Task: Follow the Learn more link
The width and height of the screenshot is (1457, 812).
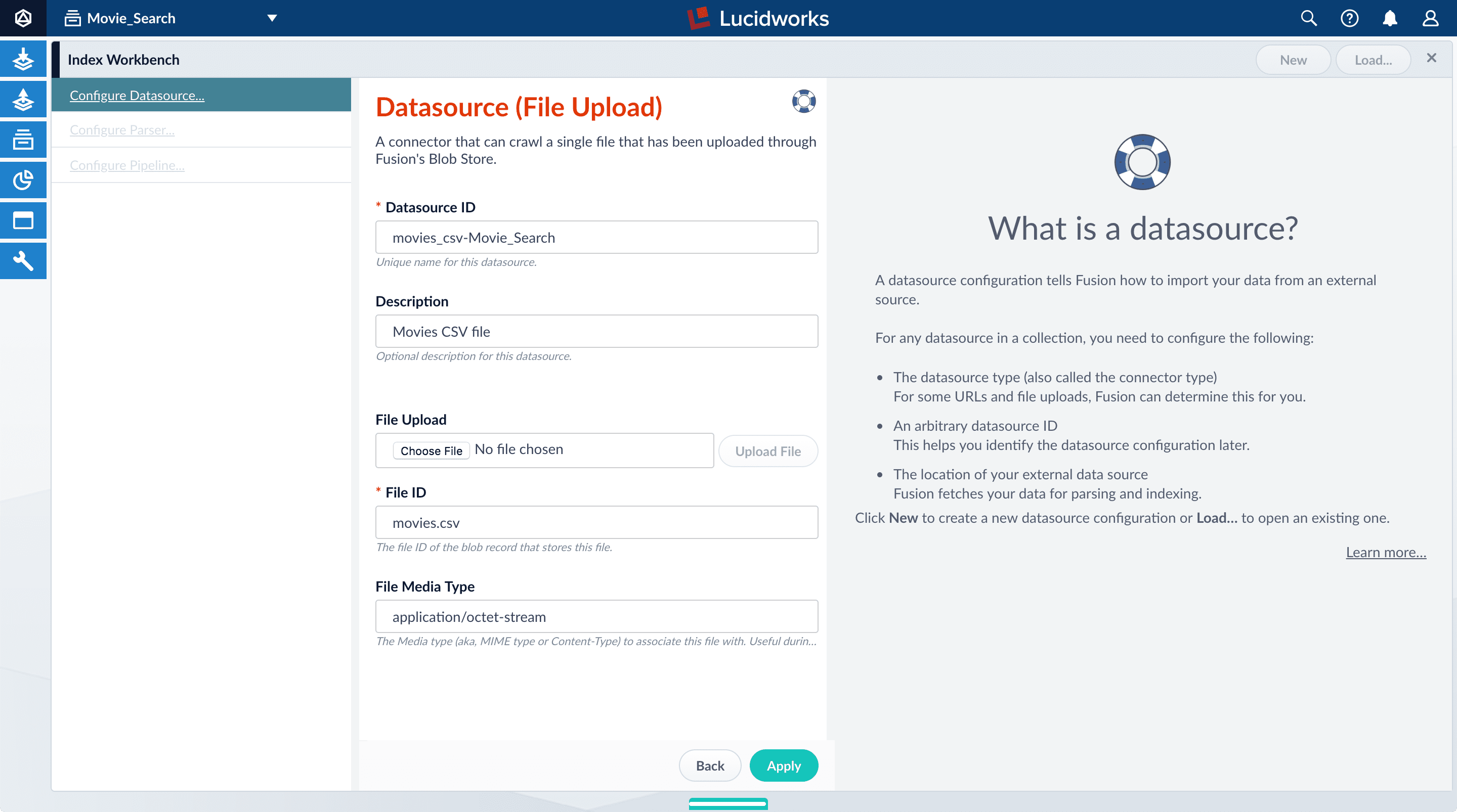Action: point(1386,553)
